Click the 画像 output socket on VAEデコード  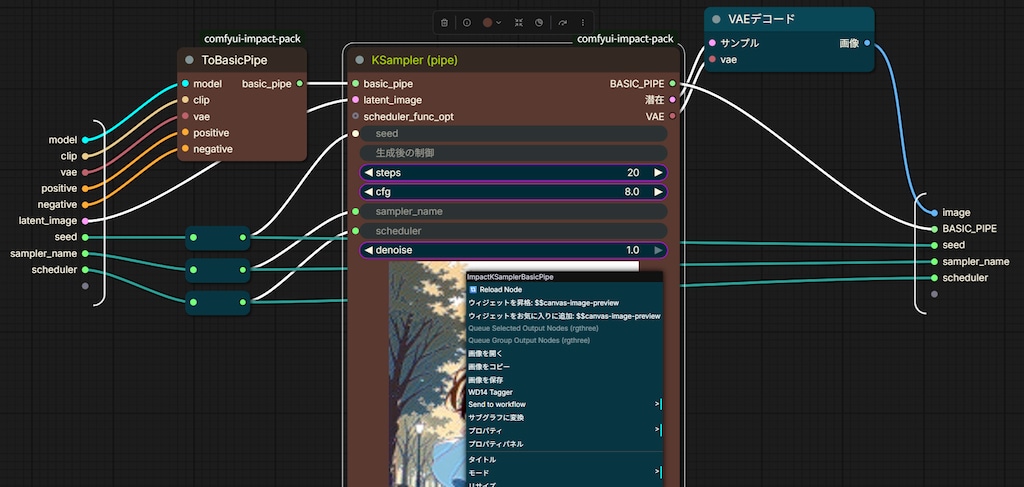[x=867, y=43]
